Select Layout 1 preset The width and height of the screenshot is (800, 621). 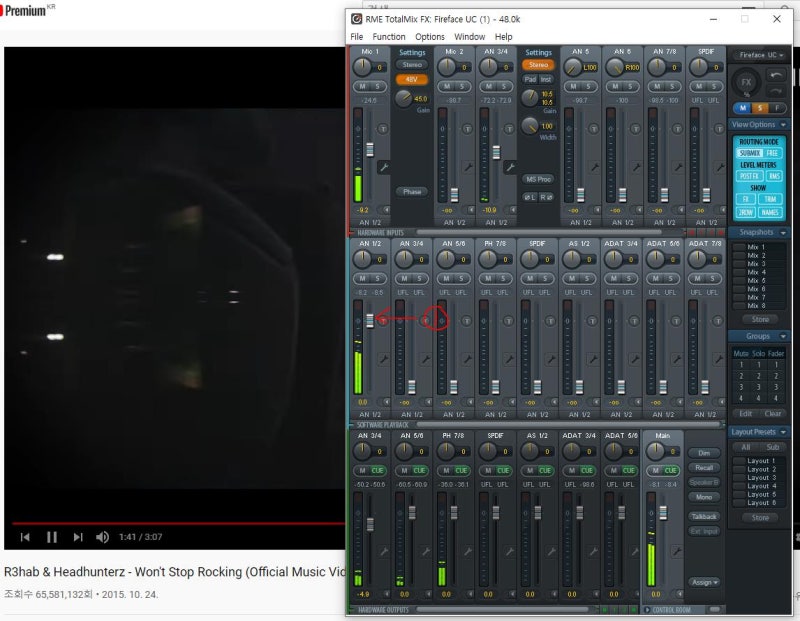pos(758,461)
